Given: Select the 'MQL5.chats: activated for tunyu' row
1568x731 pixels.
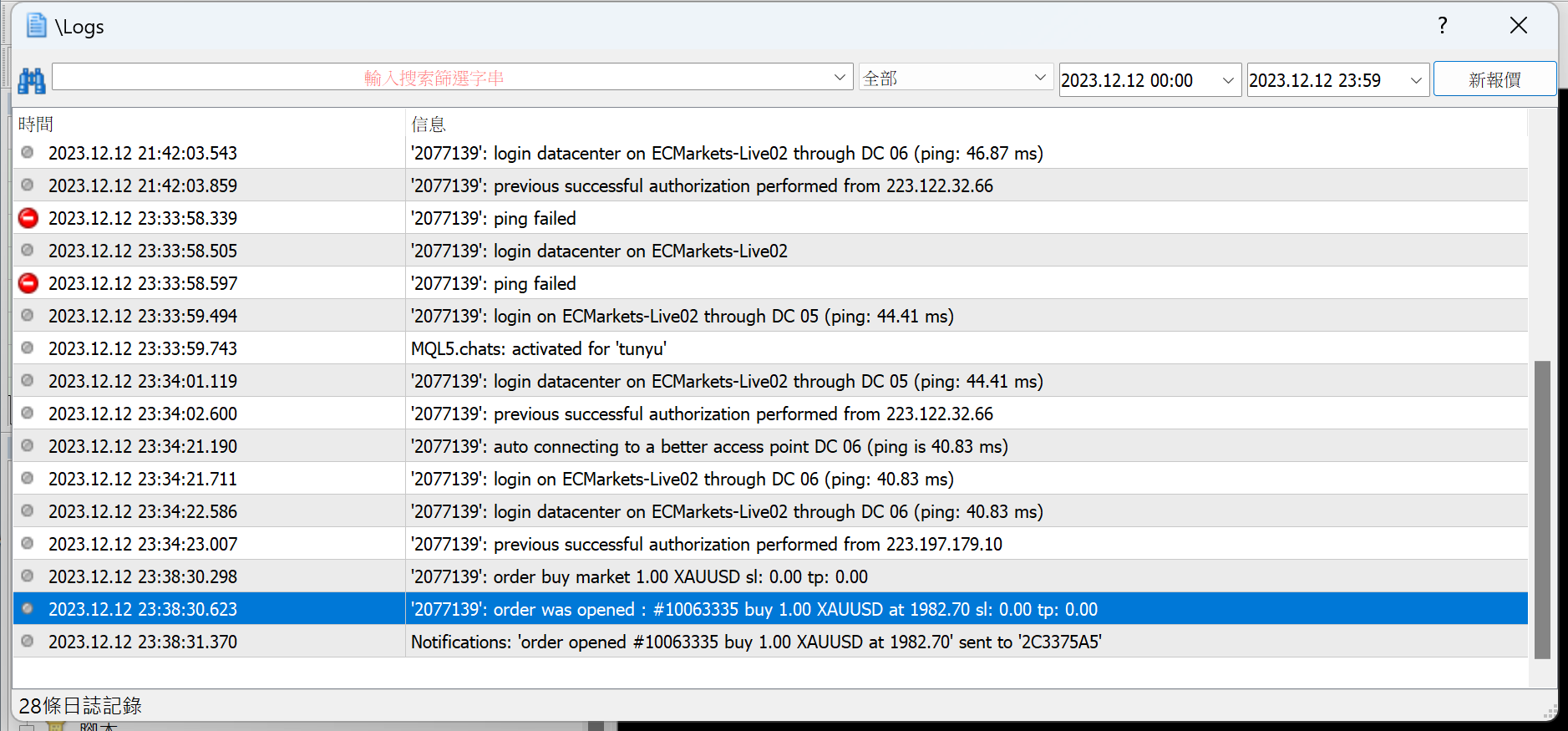Looking at the screenshot, I should tap(770, 348).
